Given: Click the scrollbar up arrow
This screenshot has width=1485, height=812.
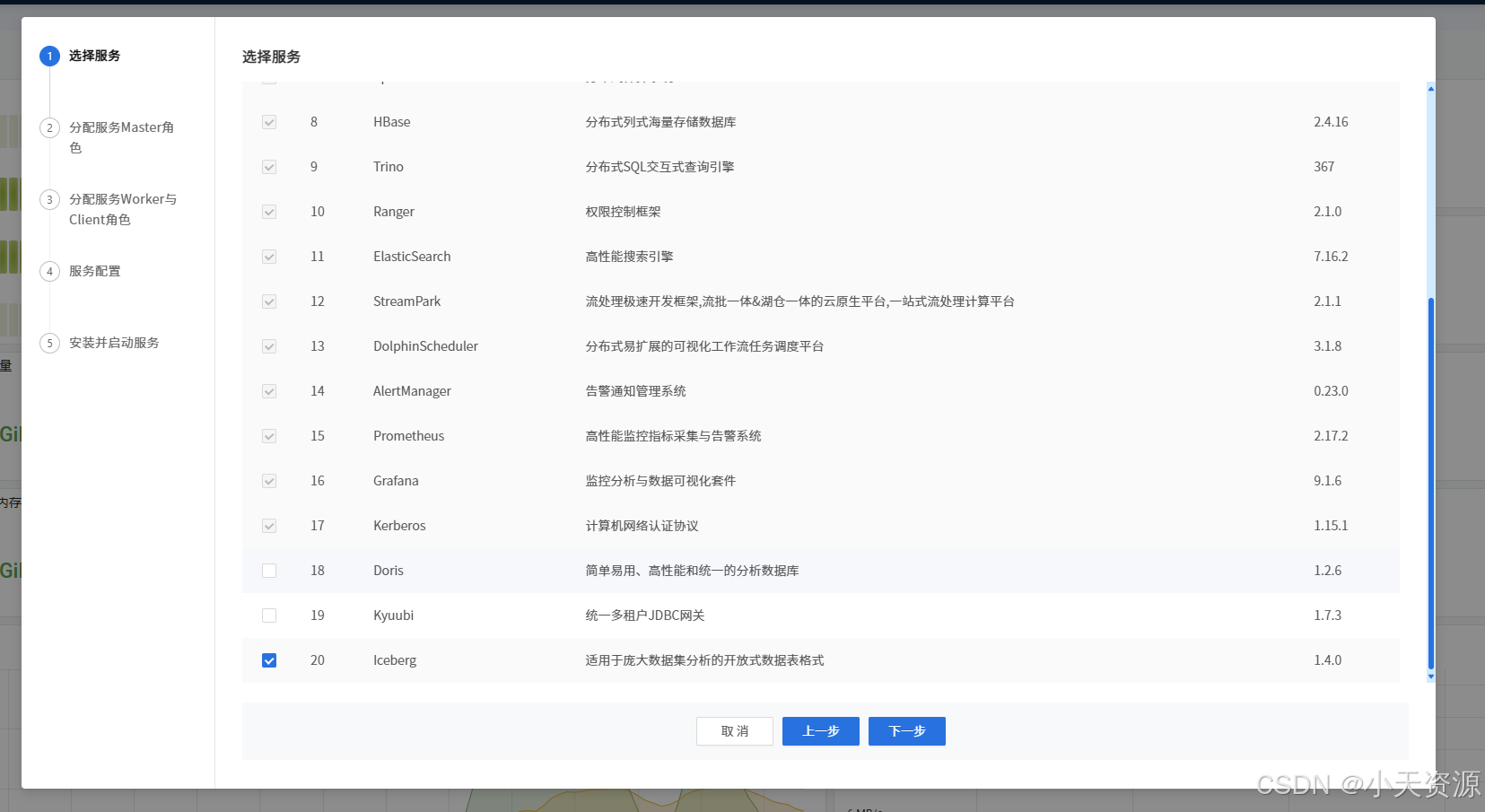Looking at the screenshot, I should coord(1430,88).
